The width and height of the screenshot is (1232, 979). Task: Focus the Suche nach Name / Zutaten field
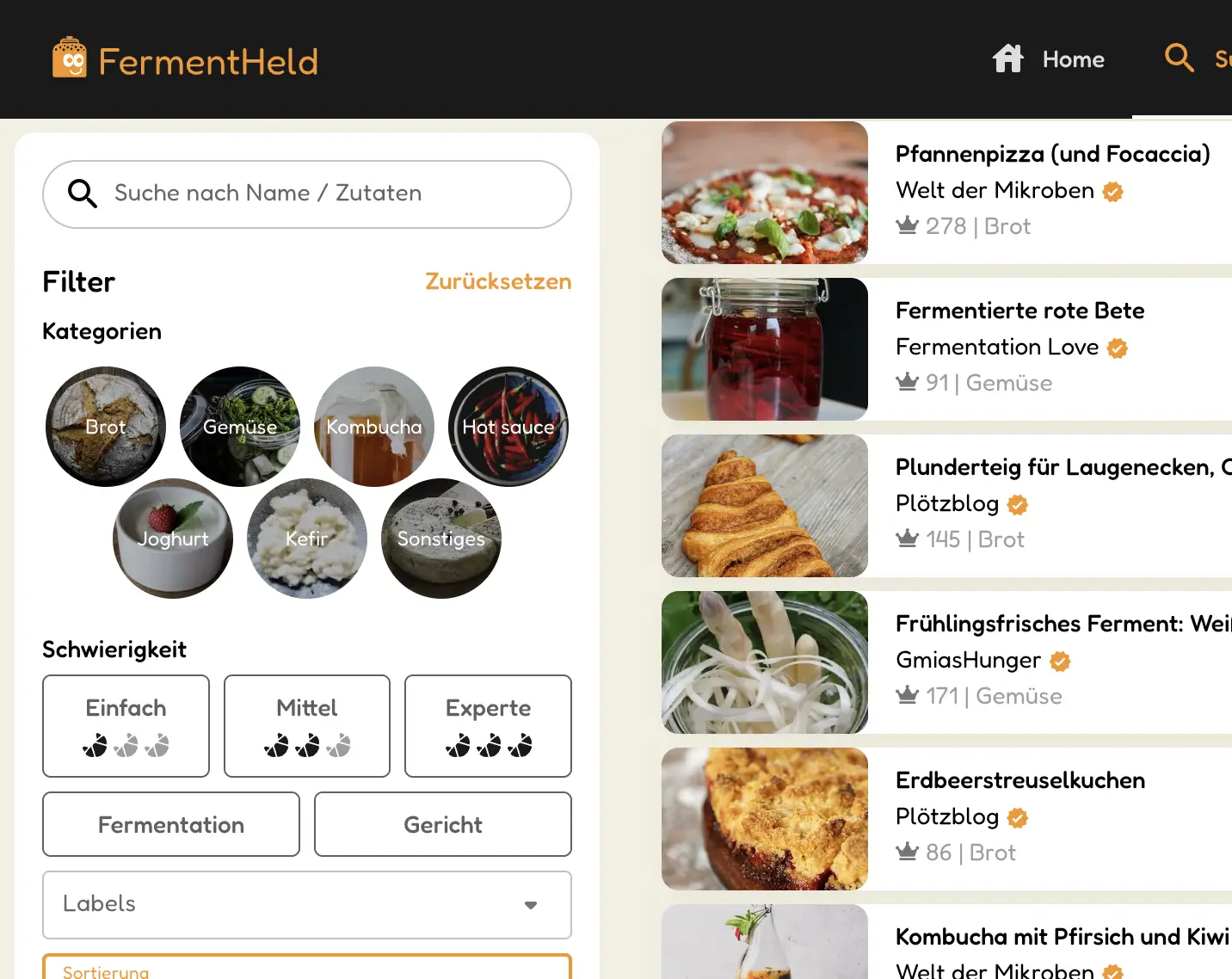click(307, 194)
